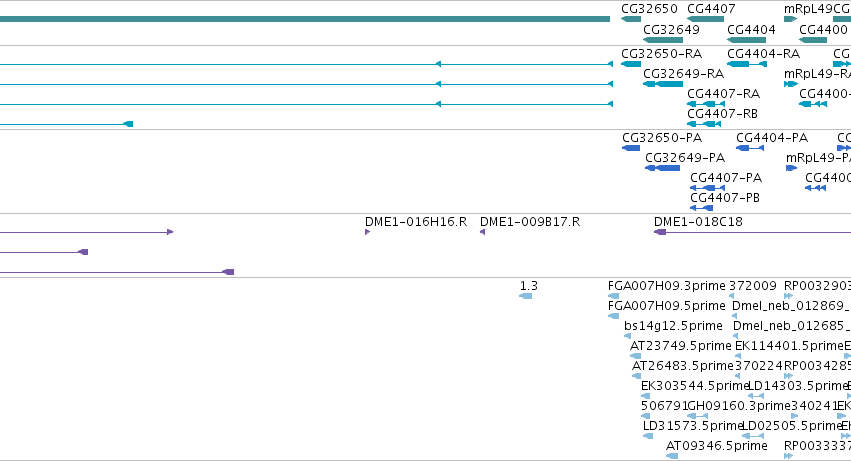This screenshot has width=851, height=461.
Task: Select the EK114401.5prime EST label
Action: [x=789, y=346]
